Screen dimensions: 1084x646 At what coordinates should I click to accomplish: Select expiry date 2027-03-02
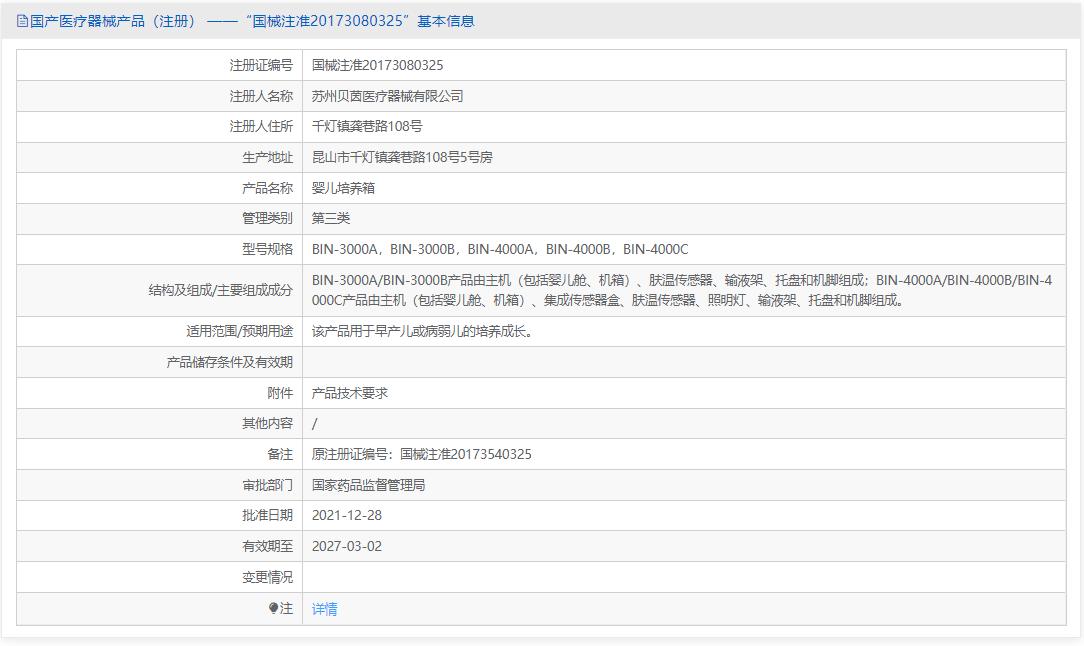pyautogui.click(x=346, y=546)
